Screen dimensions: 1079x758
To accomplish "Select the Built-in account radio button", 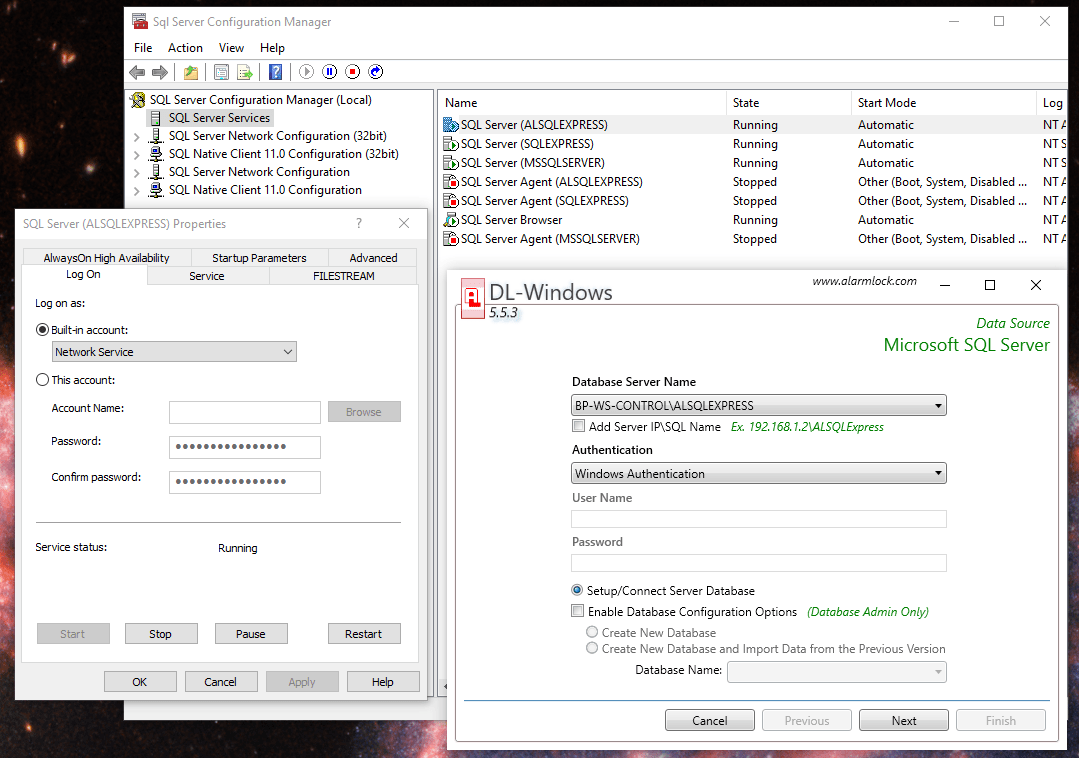I will click(42, 330).
